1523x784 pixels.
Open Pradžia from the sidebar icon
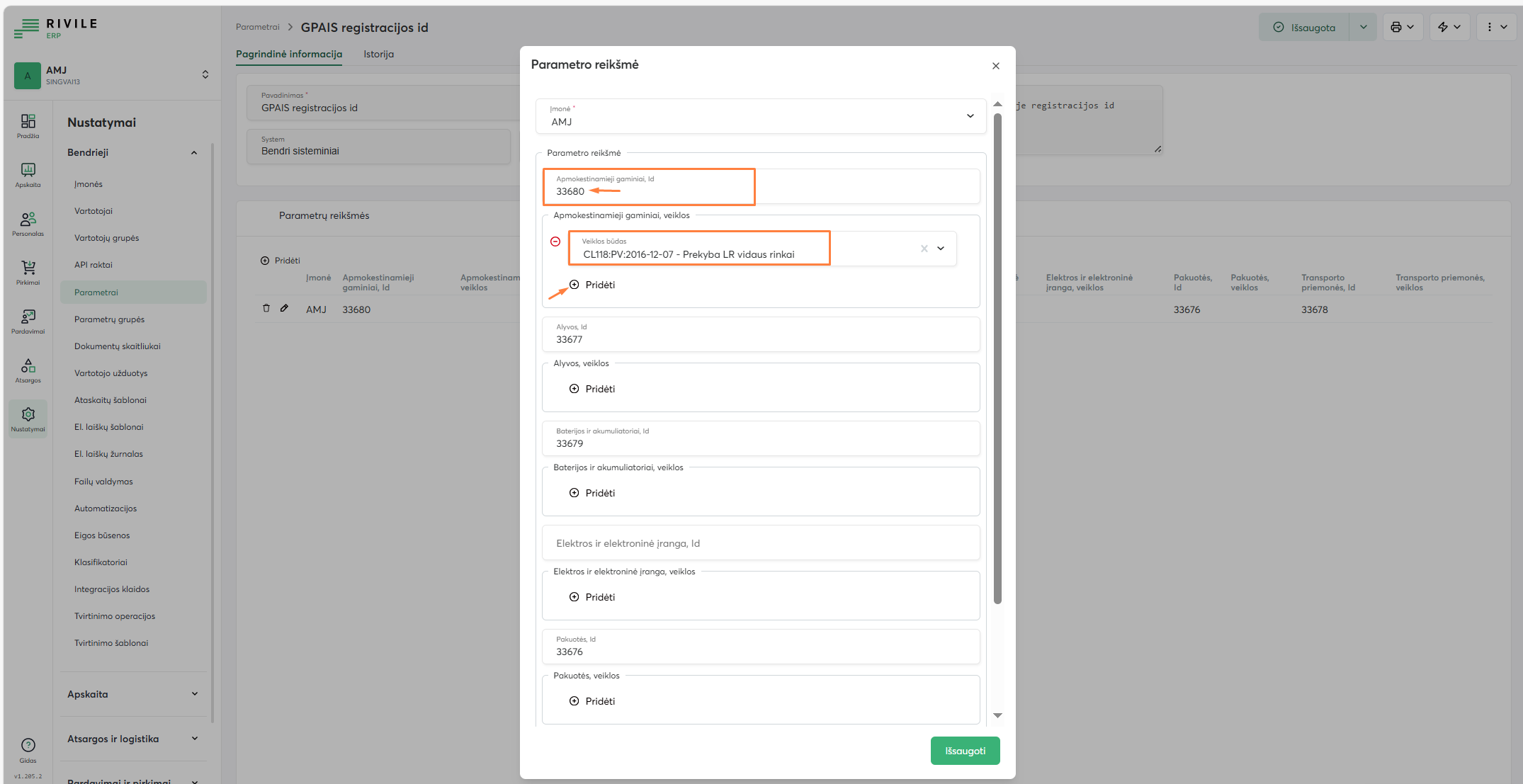(28, 125)
